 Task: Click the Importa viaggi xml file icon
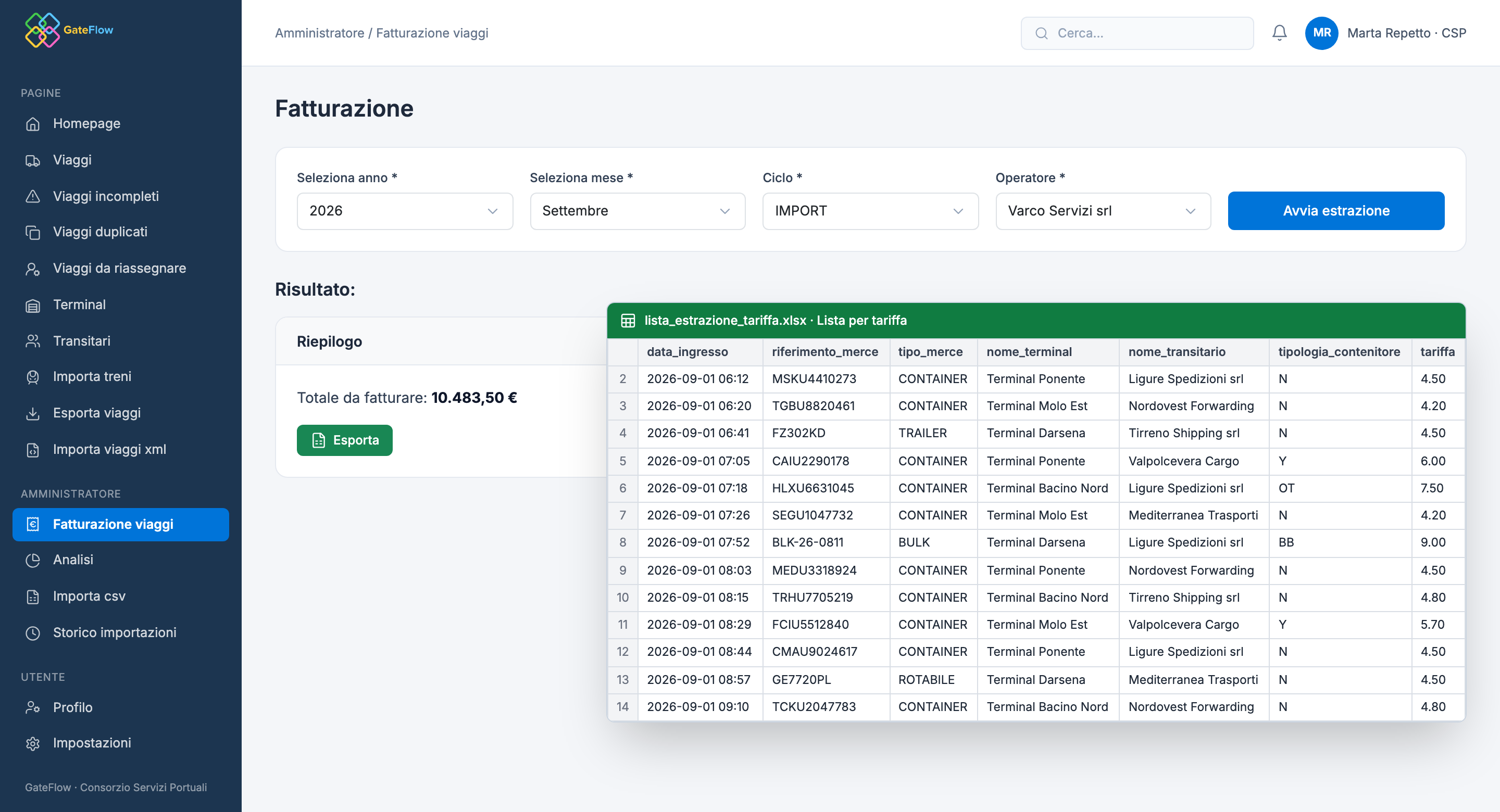tap(33, 450)
